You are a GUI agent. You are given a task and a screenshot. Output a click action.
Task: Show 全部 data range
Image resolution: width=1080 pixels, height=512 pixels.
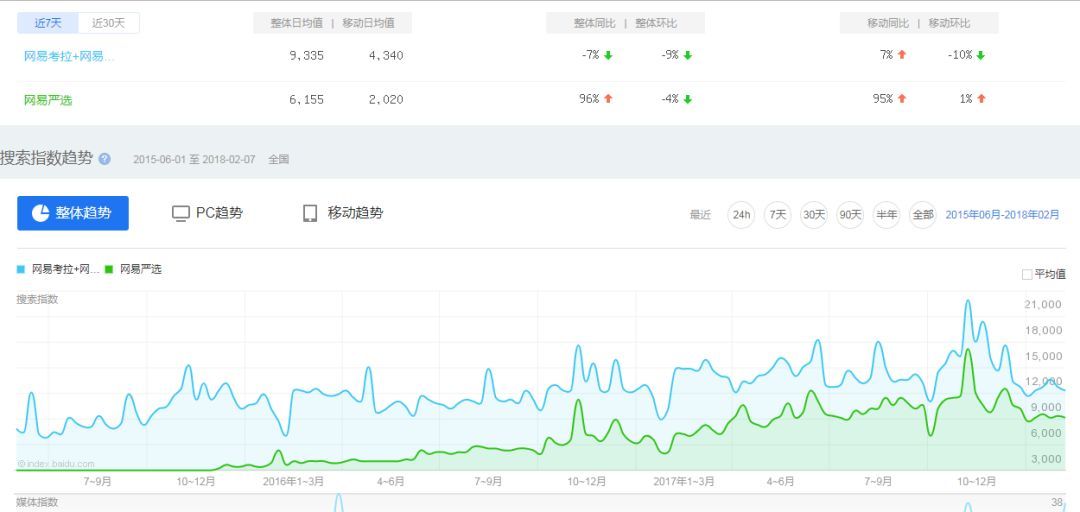click(x=922, y=215)
